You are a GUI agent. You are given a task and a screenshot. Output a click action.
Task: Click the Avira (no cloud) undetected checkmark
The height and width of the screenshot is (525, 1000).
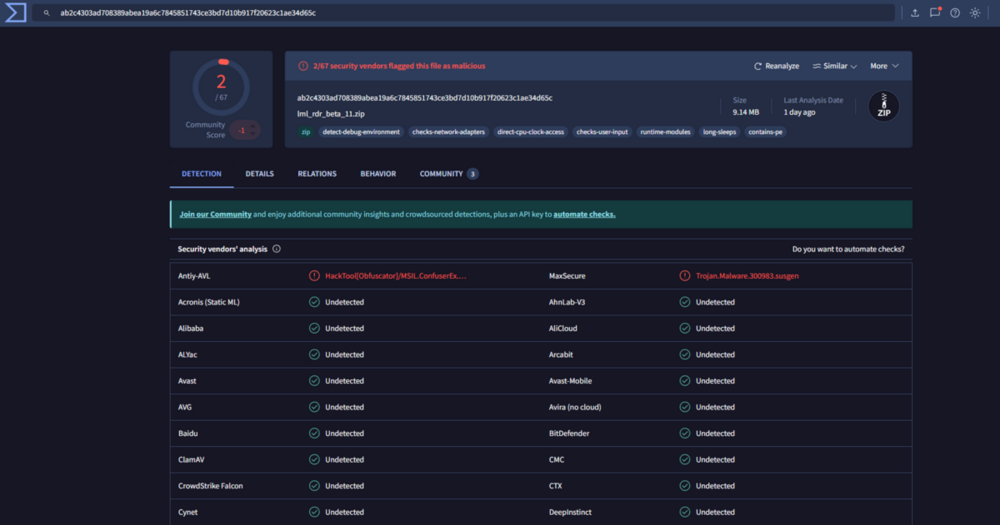(684, 406)
